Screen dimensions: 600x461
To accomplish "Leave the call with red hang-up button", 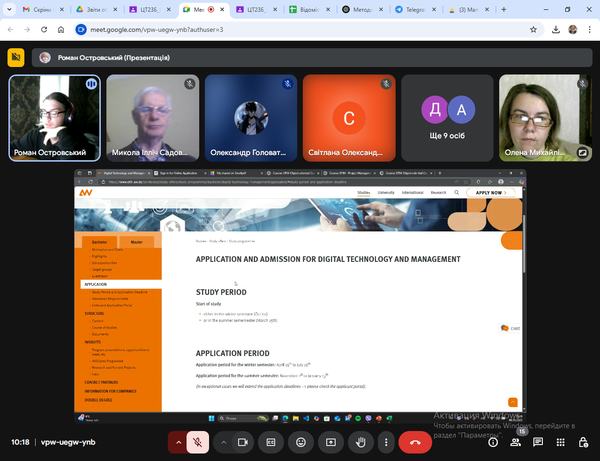I will click(415, 441).
